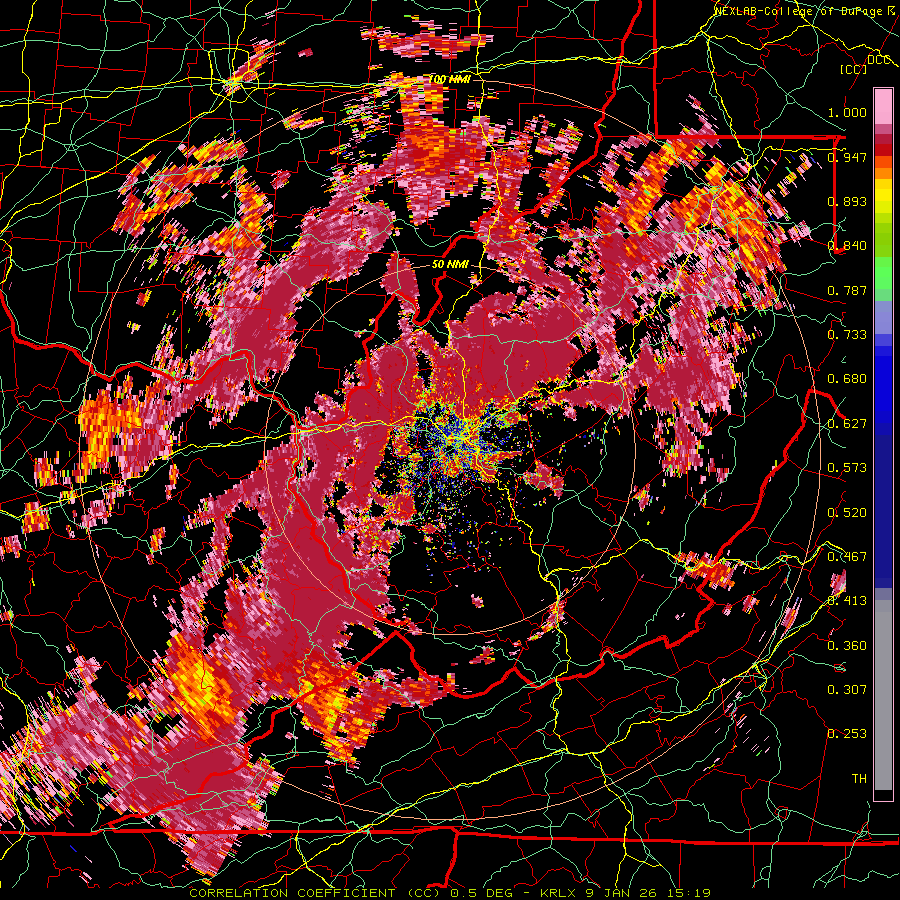
Task: Click the "50 NMI" range ring label
Action: click(450, 265)
